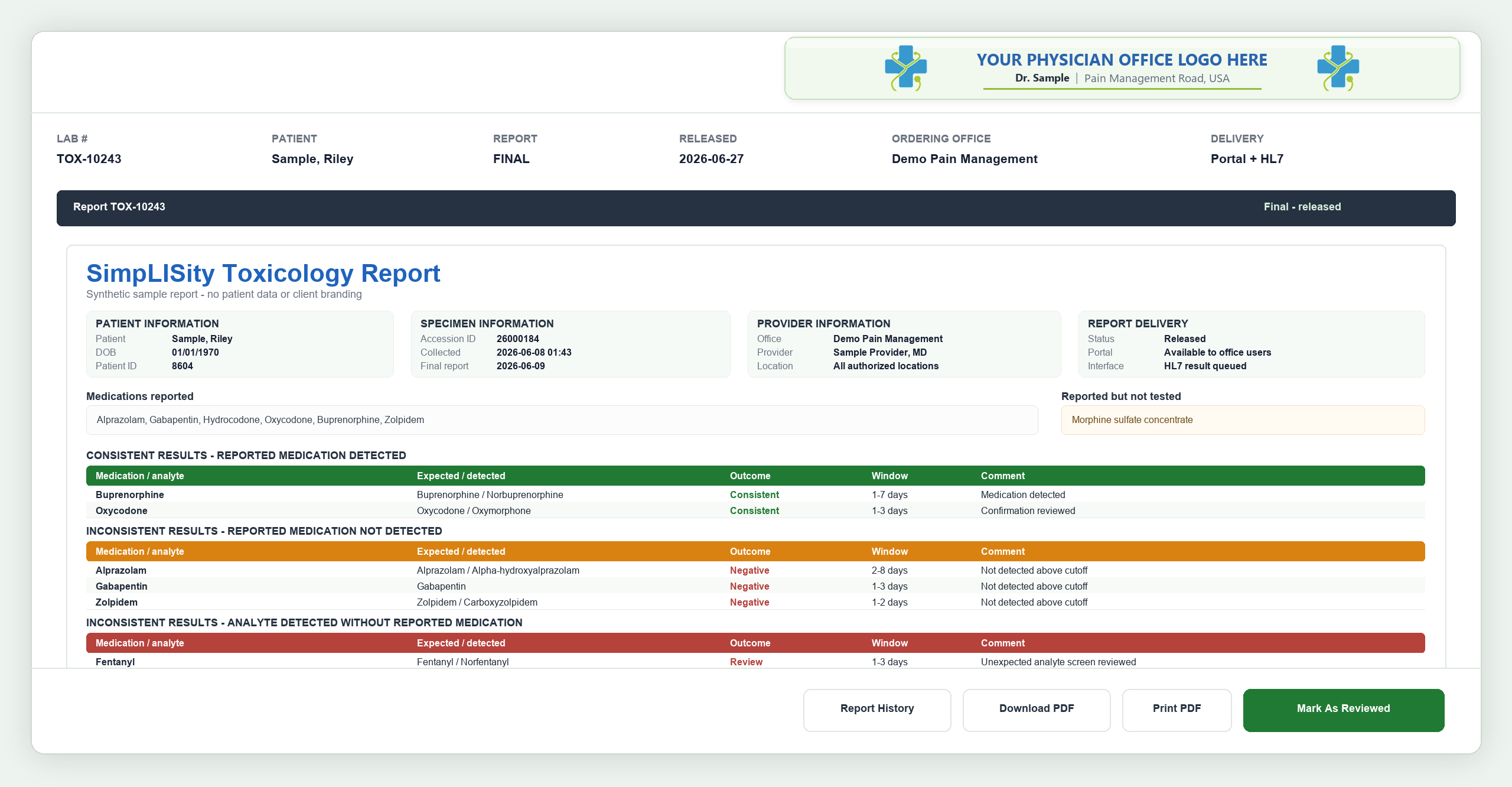Screen dimensions: 1512x787
Task: Click the '1-2 days' window for Zolpidem
Action: [x=889, y=602]
